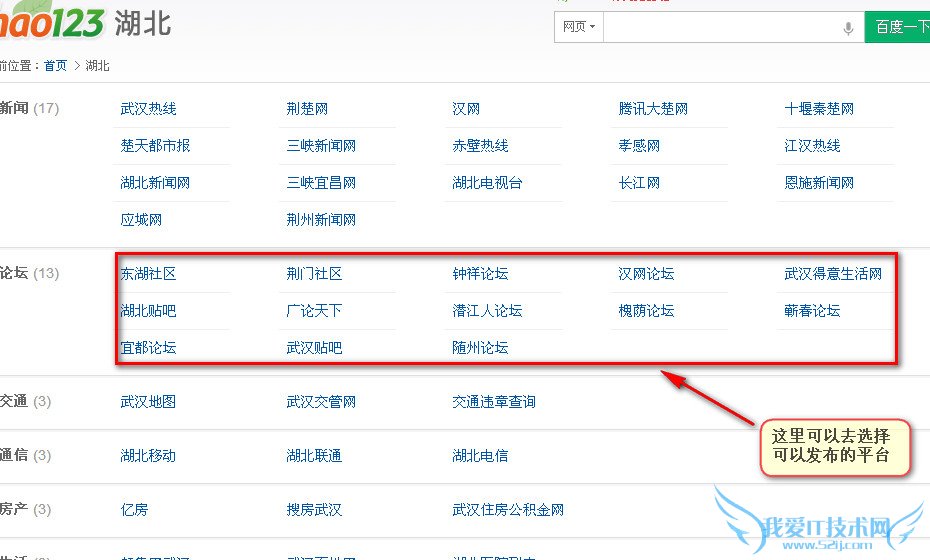Click the 百度一下 search button
Image resolution: width=930 pixels, height=560 pixels.
click(x=897, y=27)
